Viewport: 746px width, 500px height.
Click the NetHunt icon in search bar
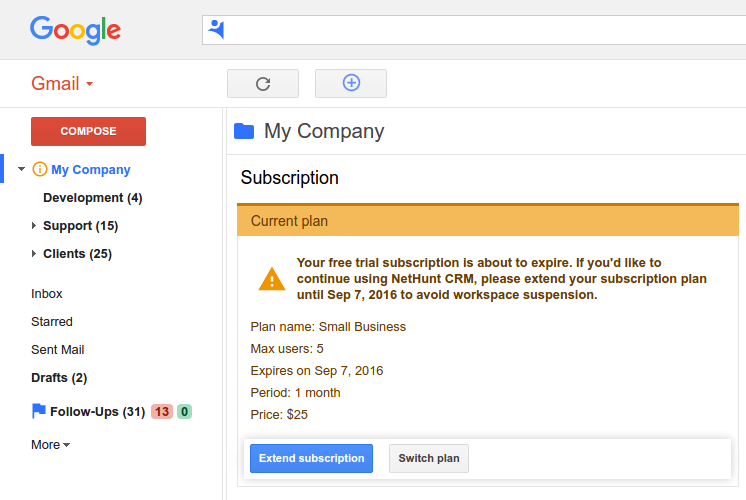pos(216,29)
